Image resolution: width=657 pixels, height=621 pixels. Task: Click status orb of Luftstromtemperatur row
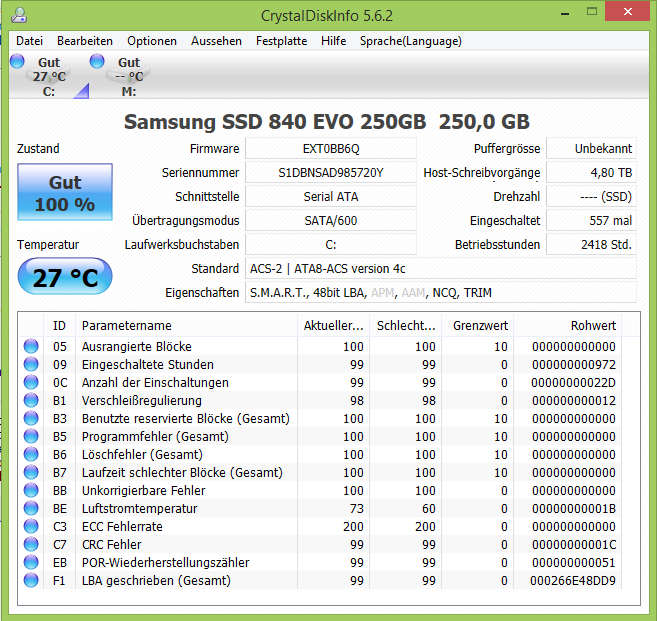point(31,508)
